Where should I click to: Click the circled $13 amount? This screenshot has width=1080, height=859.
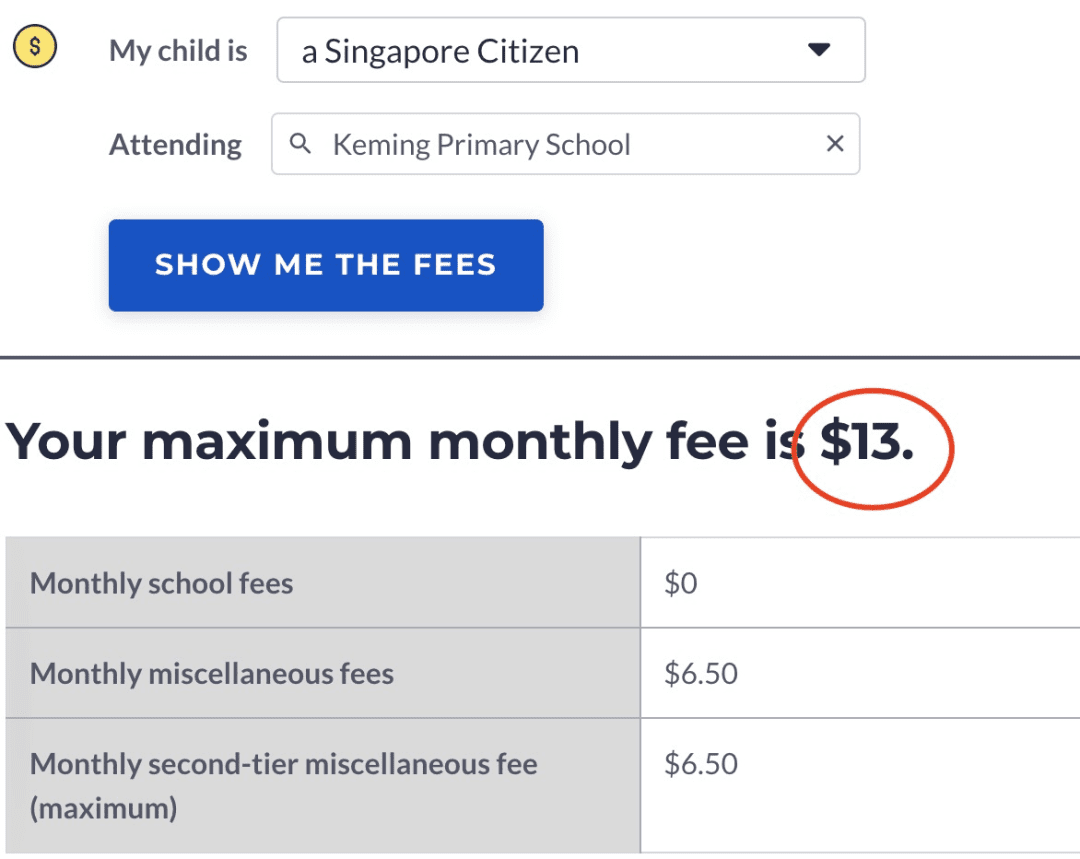(866, 442)
